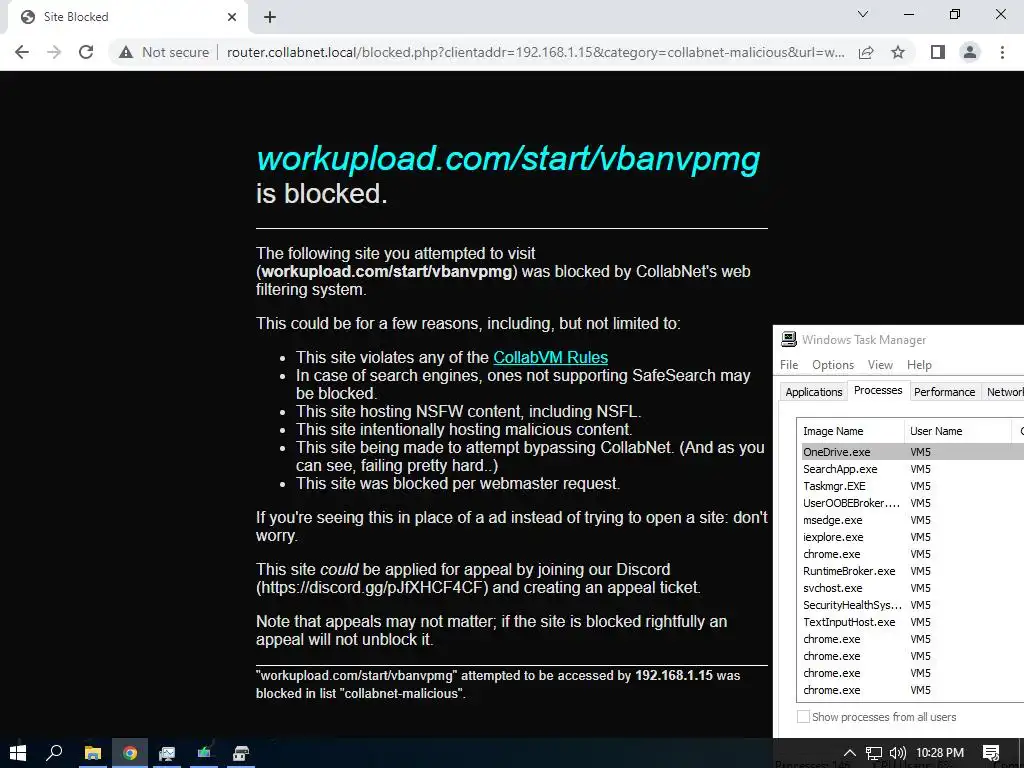1024x768 pixels.
Task: Open the notification center icon
Action: click(x=991, y=753)
